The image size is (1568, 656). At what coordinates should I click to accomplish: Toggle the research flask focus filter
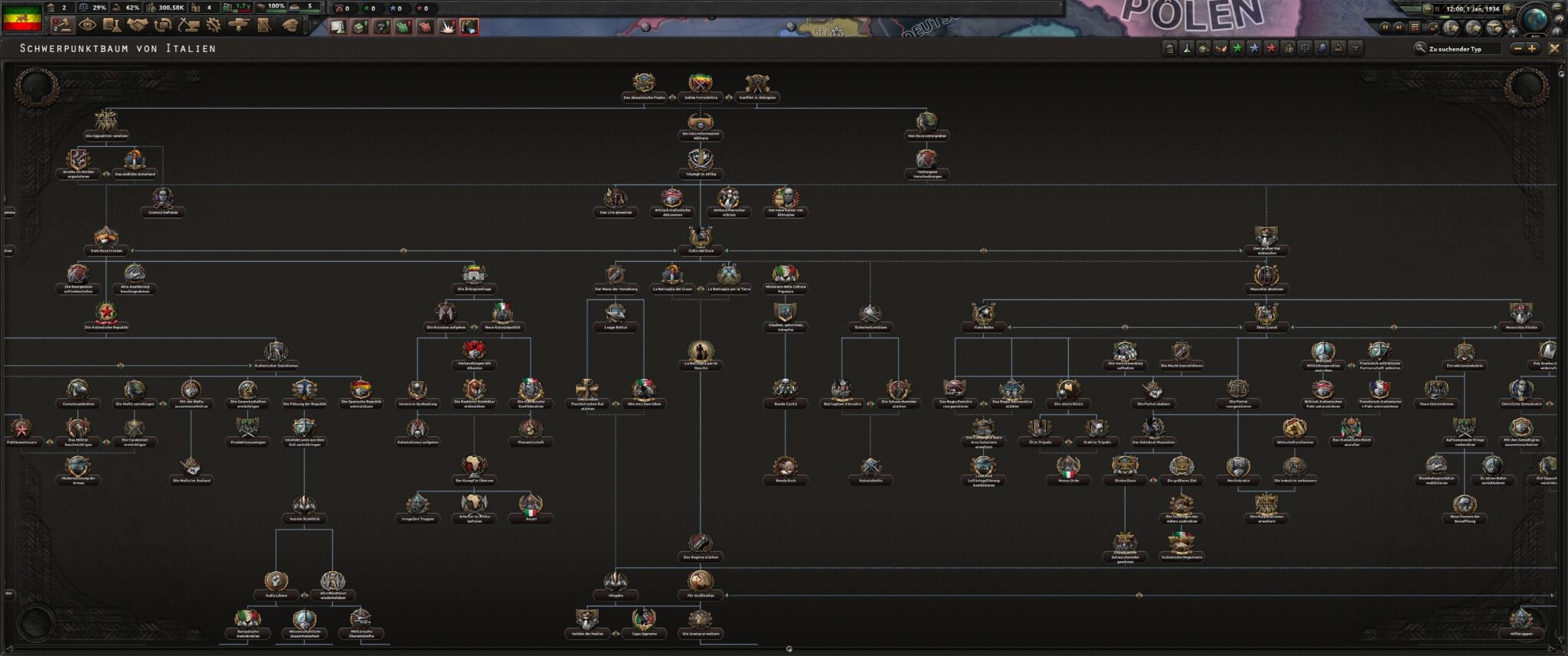[x=1187, y=48]
